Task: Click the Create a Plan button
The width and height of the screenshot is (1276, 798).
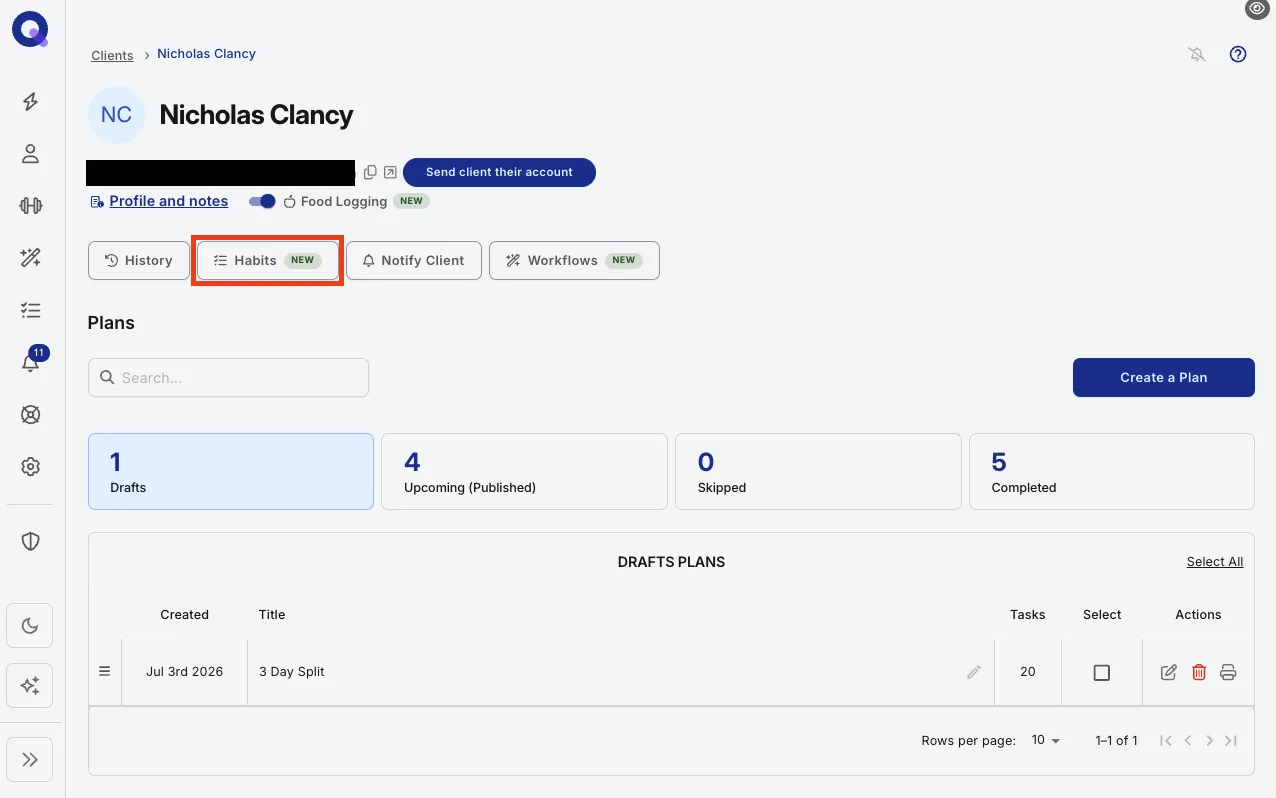Action: 1164,377
